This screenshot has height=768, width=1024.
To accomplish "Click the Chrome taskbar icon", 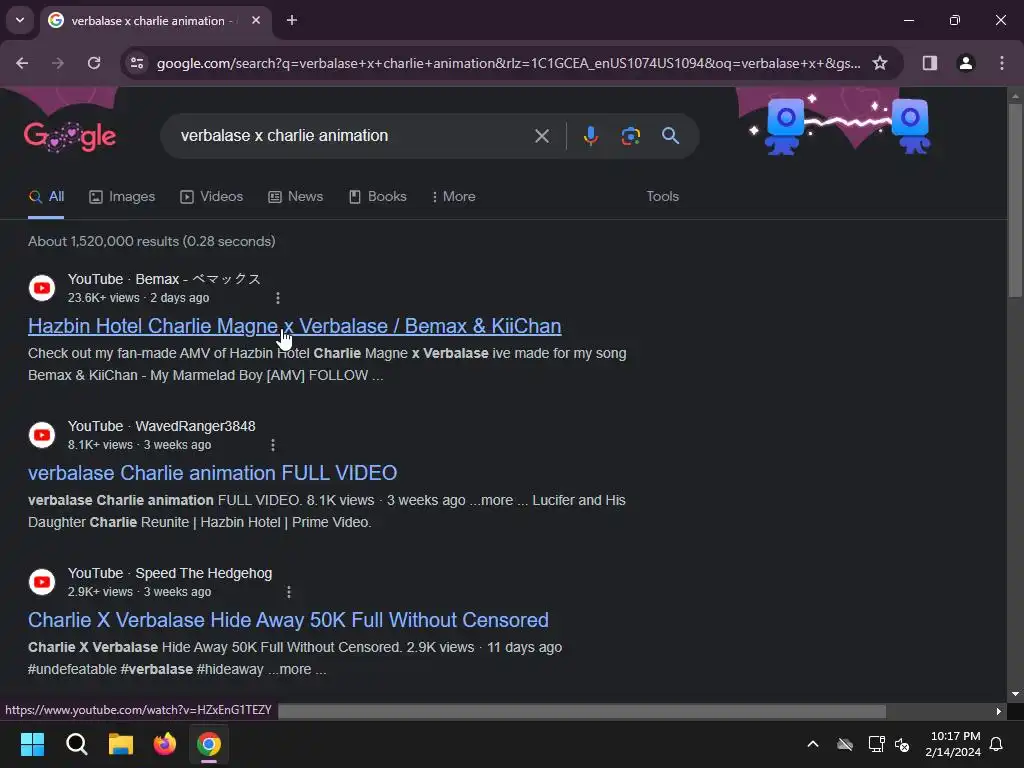I will point(209,744).
